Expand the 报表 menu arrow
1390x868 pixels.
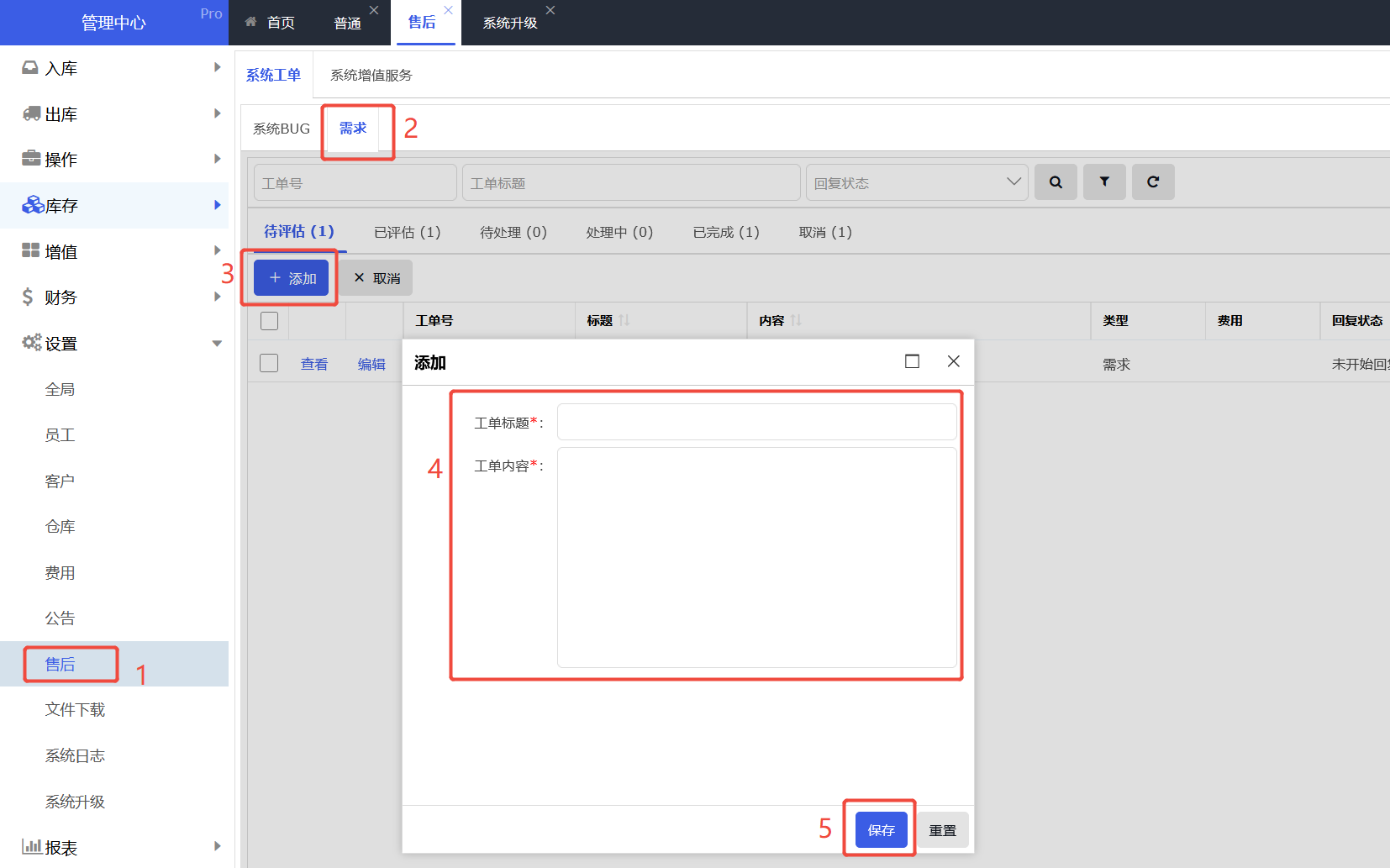pos(217,846)
